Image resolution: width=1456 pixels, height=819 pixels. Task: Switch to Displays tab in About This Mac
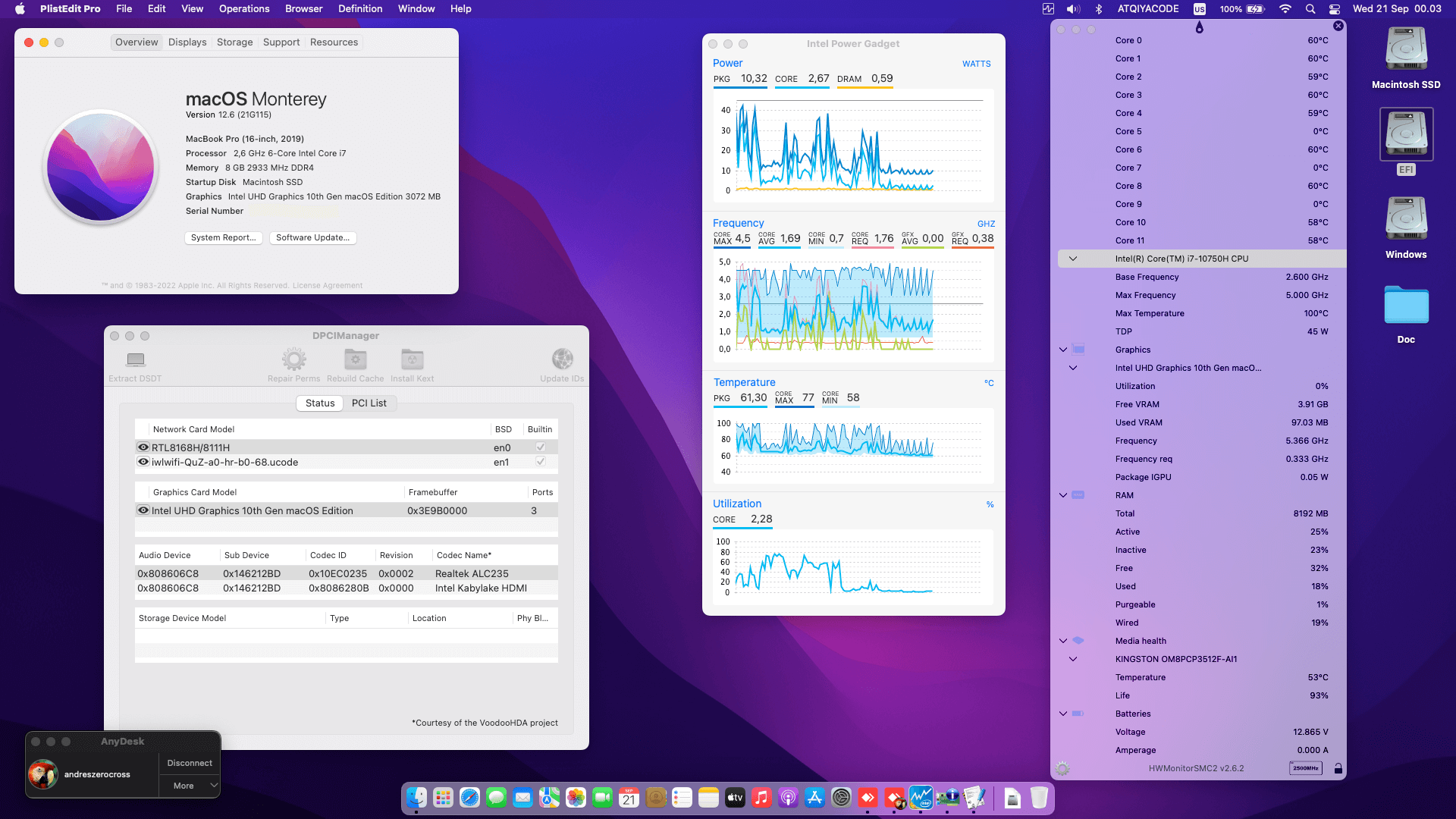pyautogui.click(x=187, y=42)
